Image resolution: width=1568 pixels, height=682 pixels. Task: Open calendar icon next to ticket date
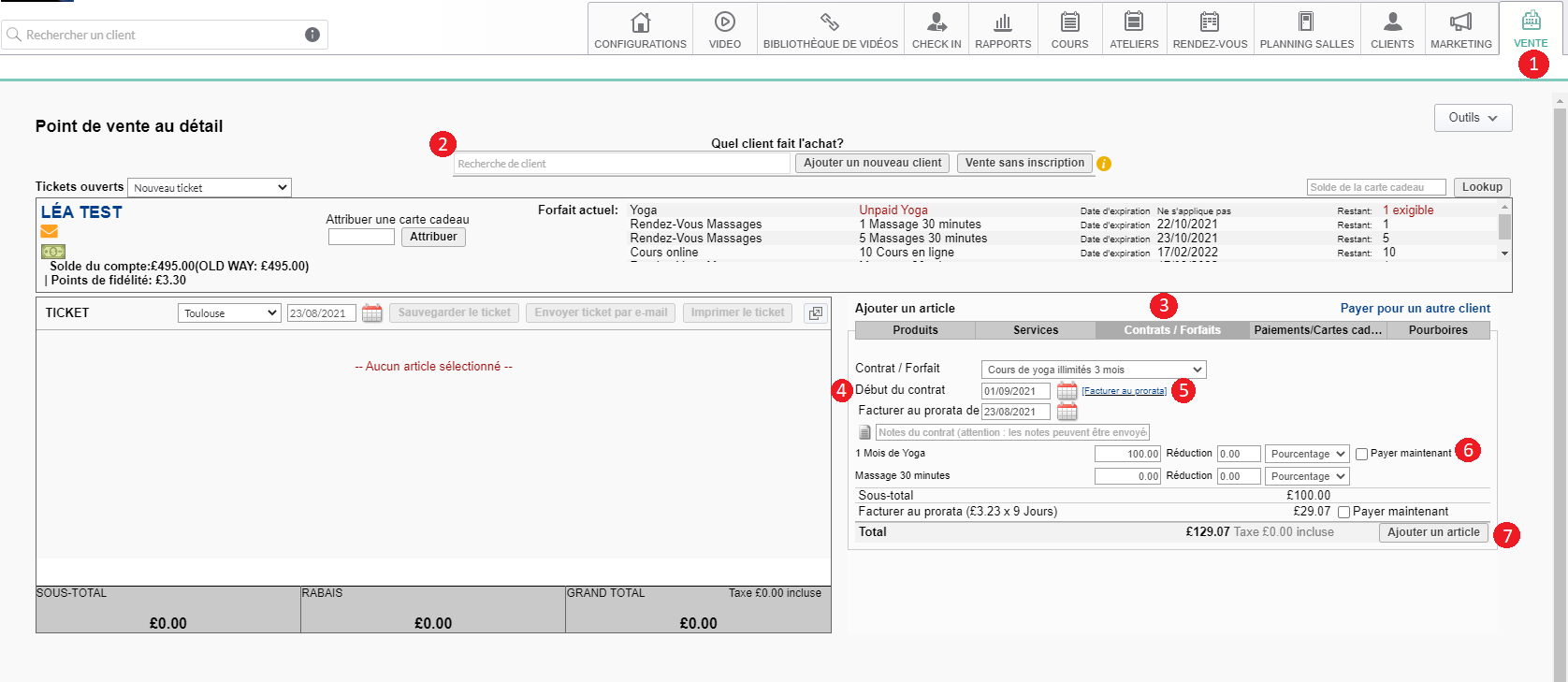372,313
